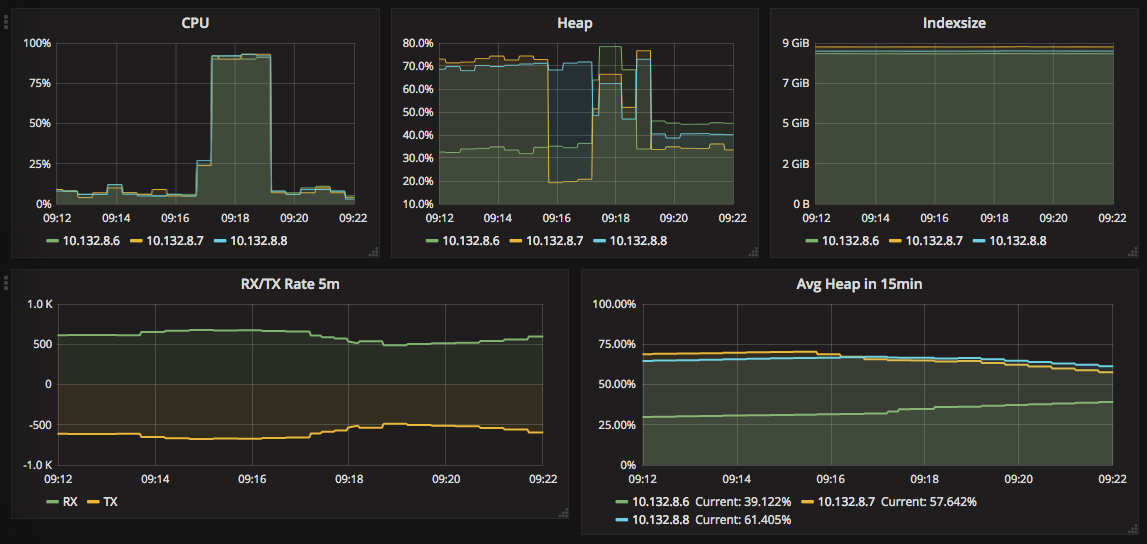1147x544 pixels.
Task: Toggle series 10.132.8.6 in CPU legend
Action: tap(90, 241)
